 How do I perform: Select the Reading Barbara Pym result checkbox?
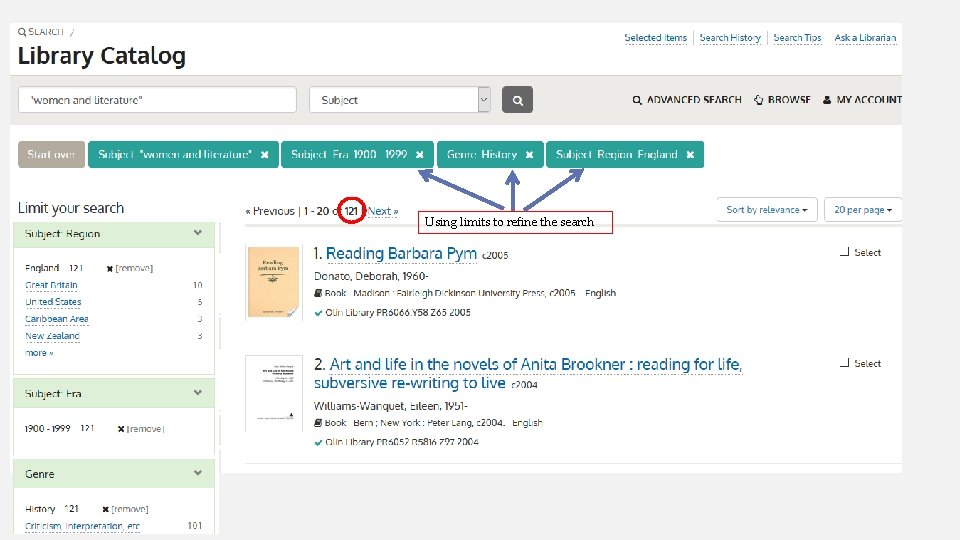pos(845,252)
